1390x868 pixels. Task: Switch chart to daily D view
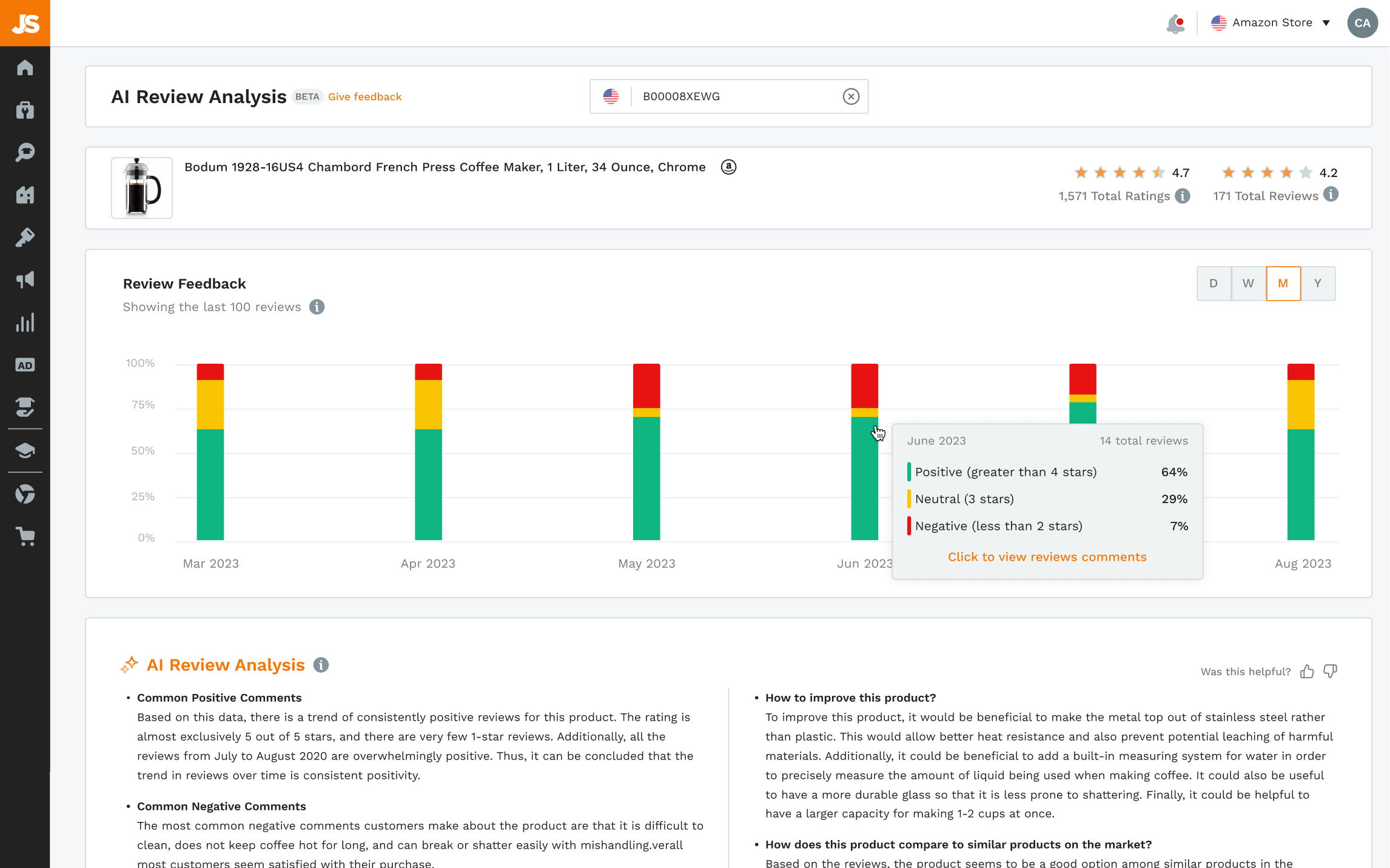(x=1214, y=283)
